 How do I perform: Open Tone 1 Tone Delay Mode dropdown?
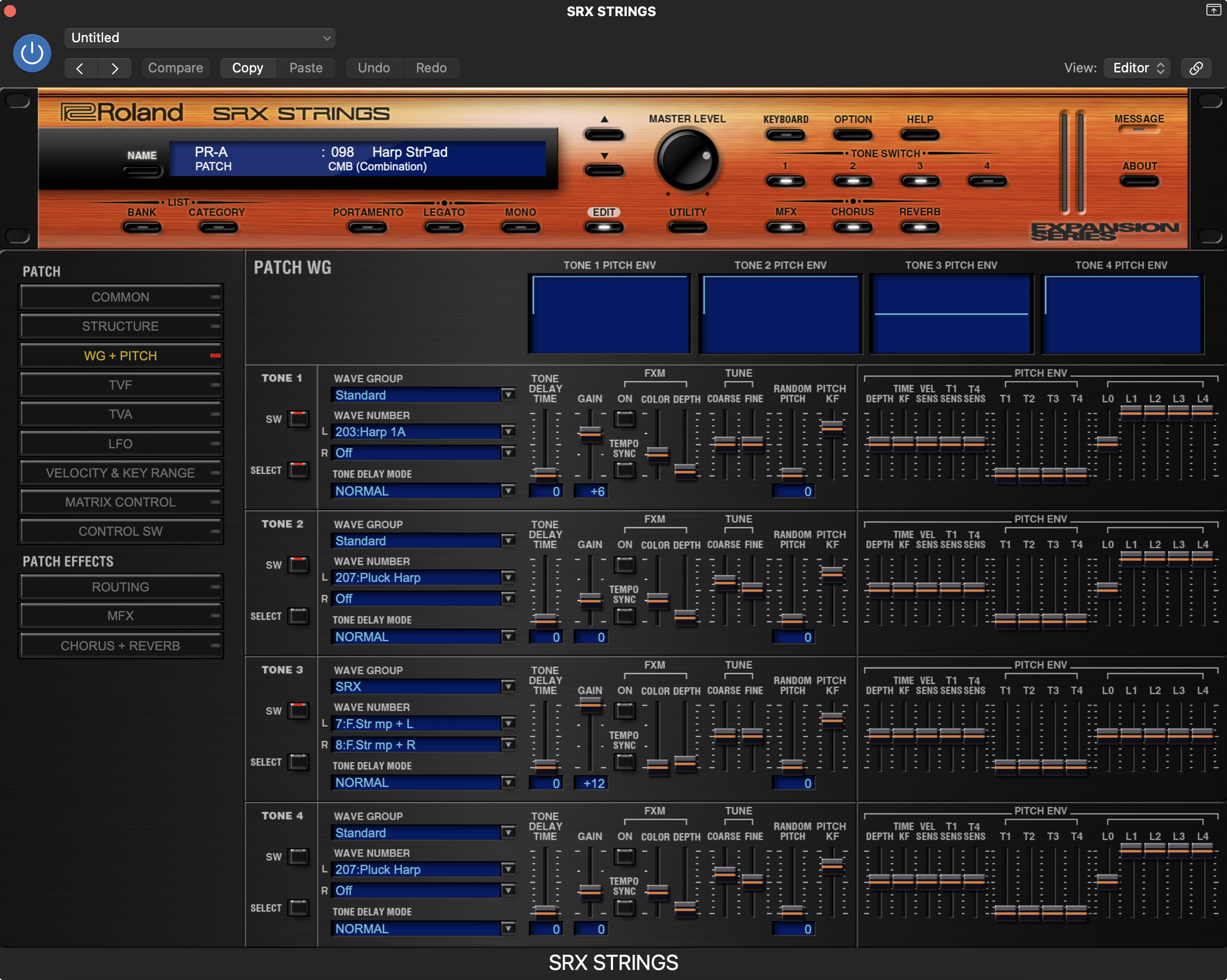[424, 491]
